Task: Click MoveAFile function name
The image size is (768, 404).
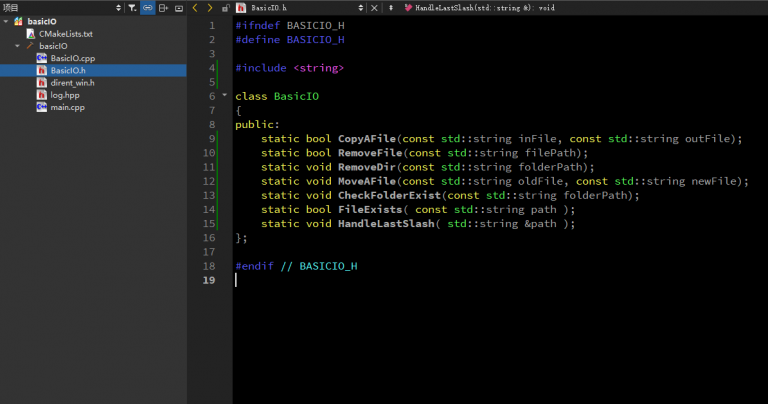Action: click(x=367, y=181)
